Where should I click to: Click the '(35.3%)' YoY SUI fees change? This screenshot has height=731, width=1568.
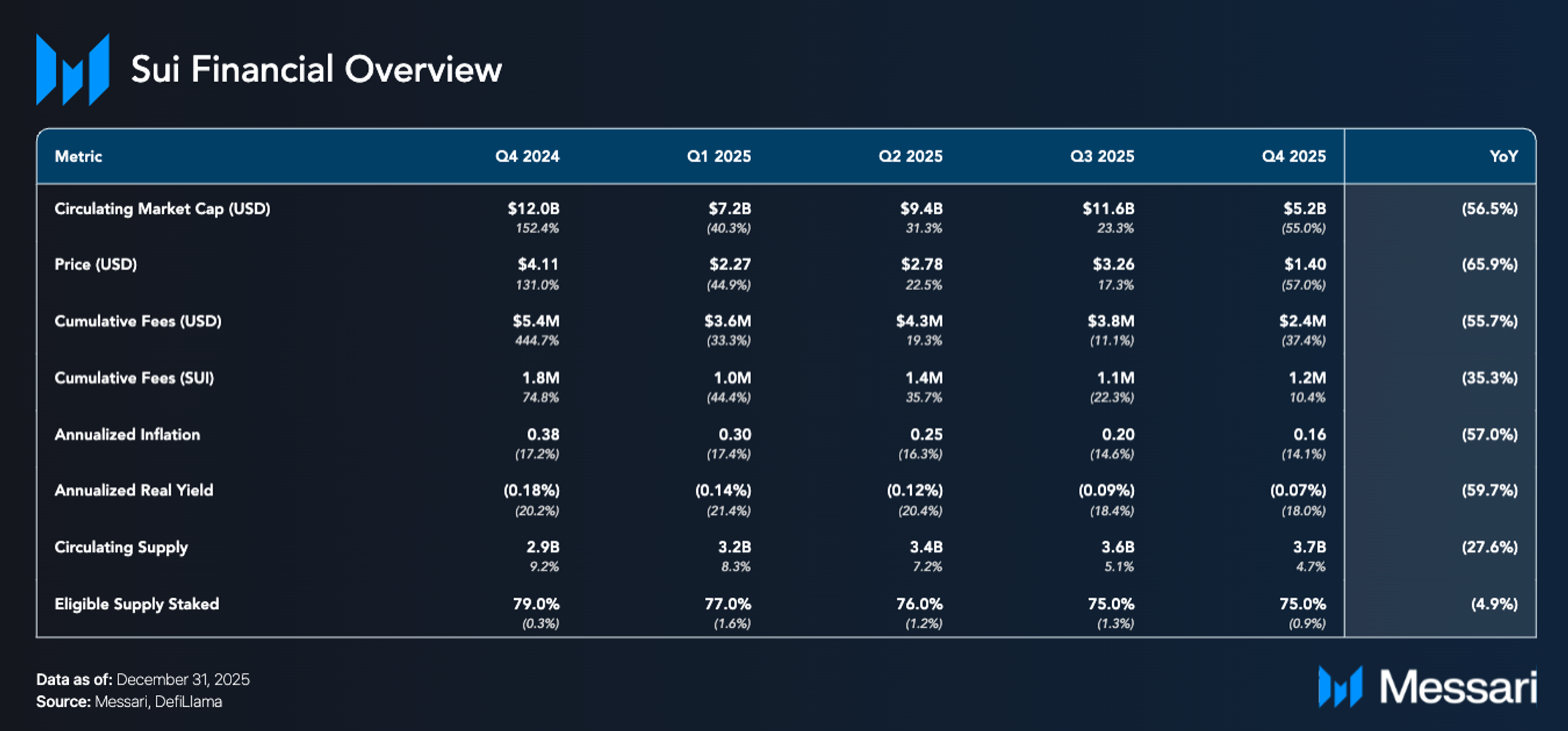point(1490,378)
